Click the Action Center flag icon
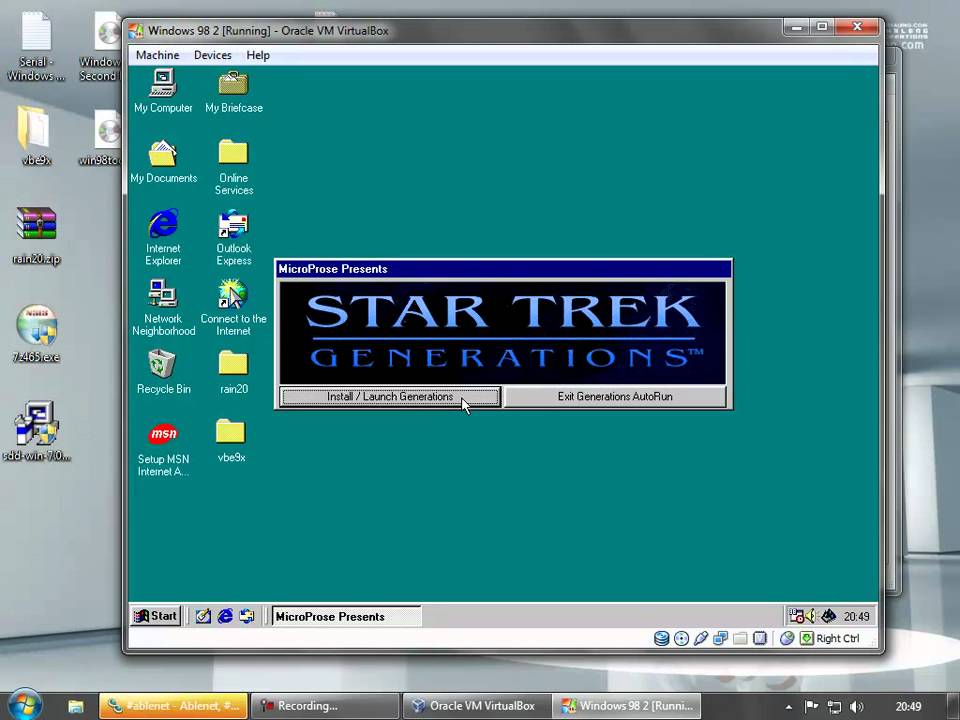 pos(811,706)
